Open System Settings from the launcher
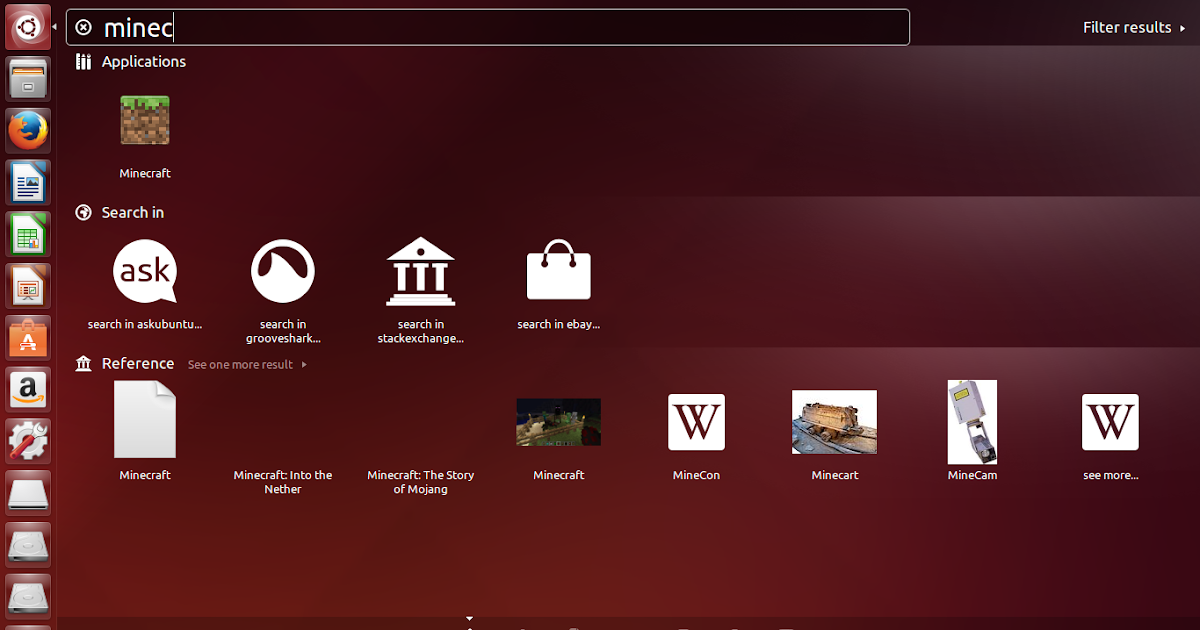The height and width of the screenshot is (630, 1200). click(28, 443)
